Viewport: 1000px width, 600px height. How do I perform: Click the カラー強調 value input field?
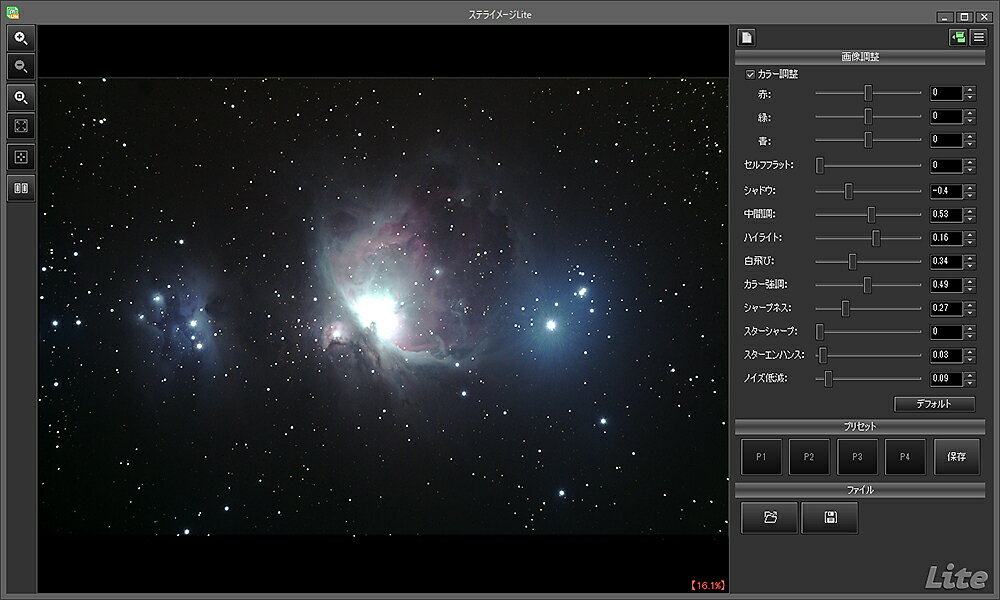coord(946,285)
